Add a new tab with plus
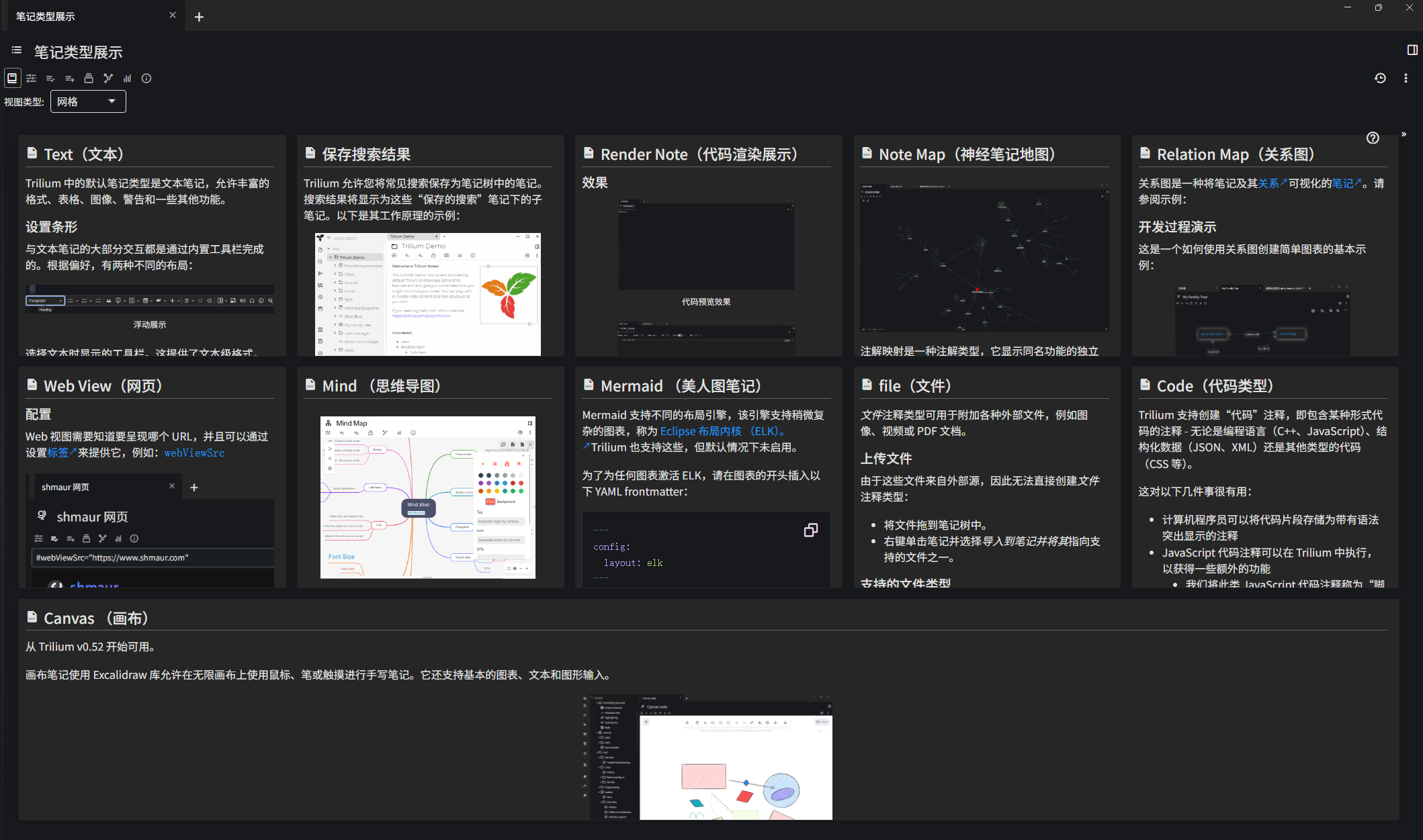 coord(199,17)
